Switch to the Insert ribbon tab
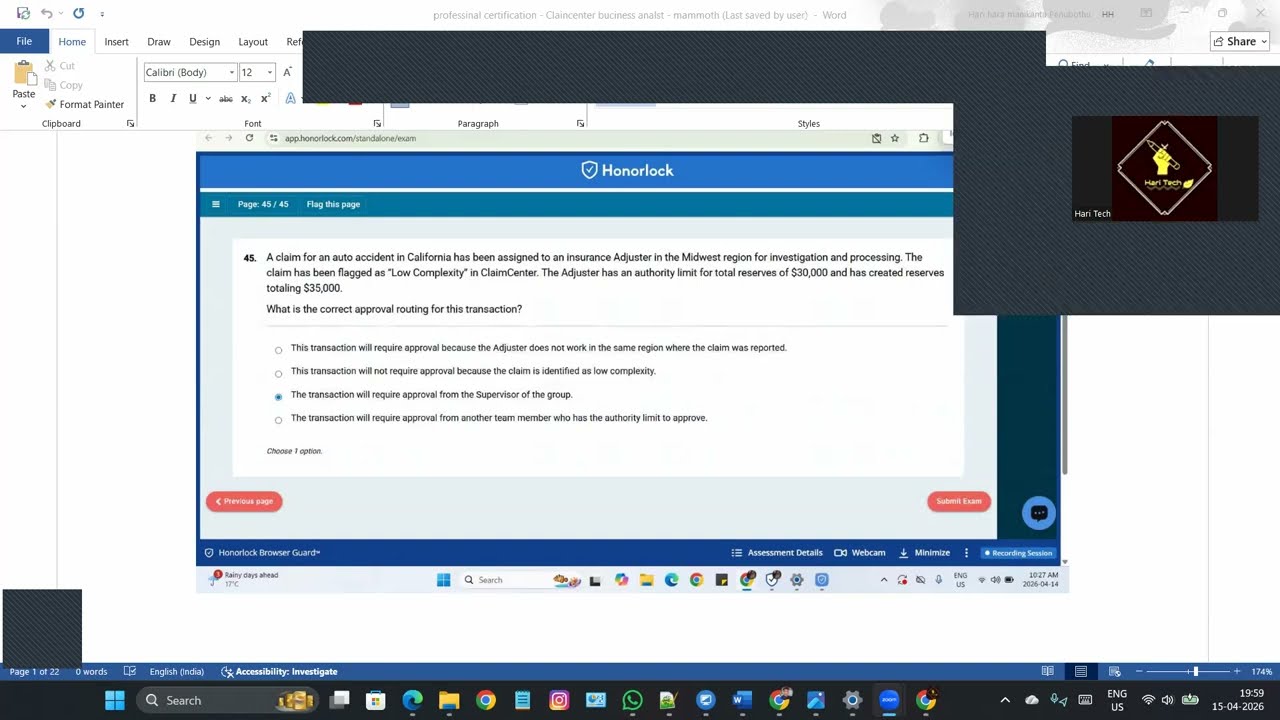 116,42
